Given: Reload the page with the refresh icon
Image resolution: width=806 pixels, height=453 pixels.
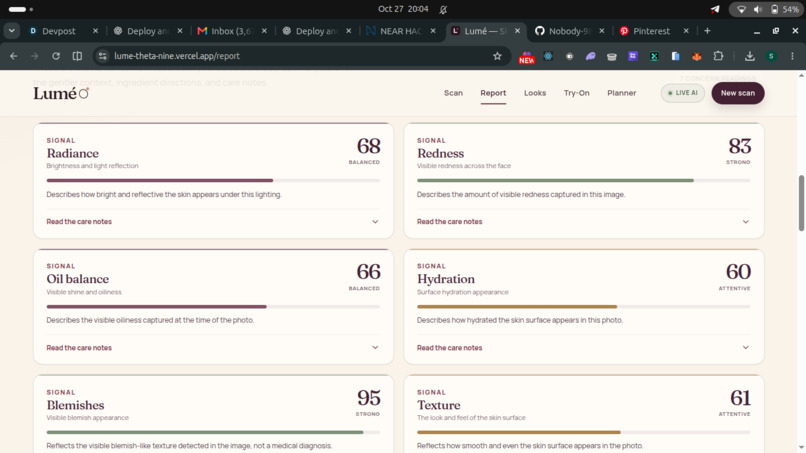Looking at the screenshot, I should click(56, 56).
